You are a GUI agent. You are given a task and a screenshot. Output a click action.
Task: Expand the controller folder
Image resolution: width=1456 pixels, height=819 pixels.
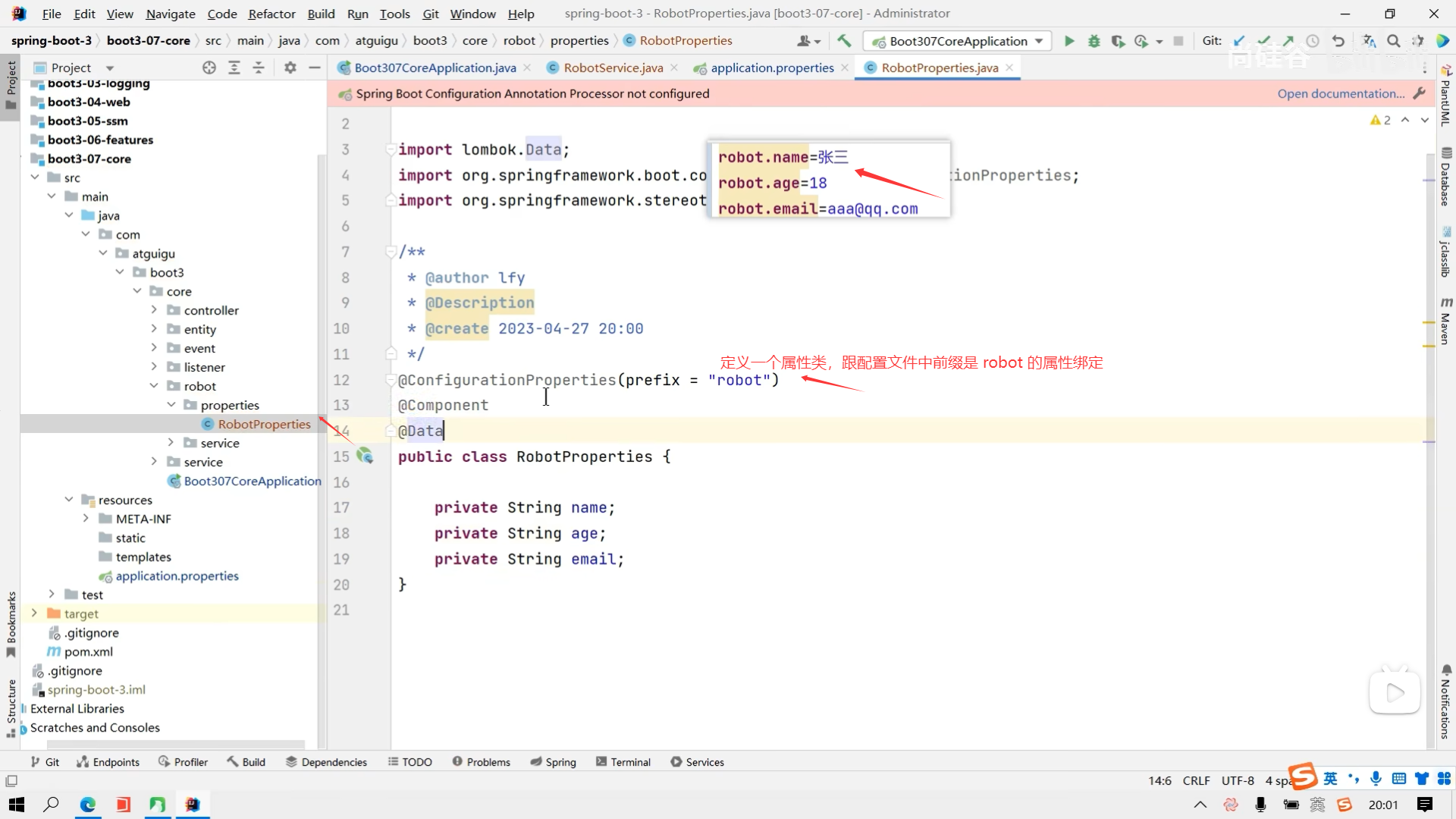[154, 310]
